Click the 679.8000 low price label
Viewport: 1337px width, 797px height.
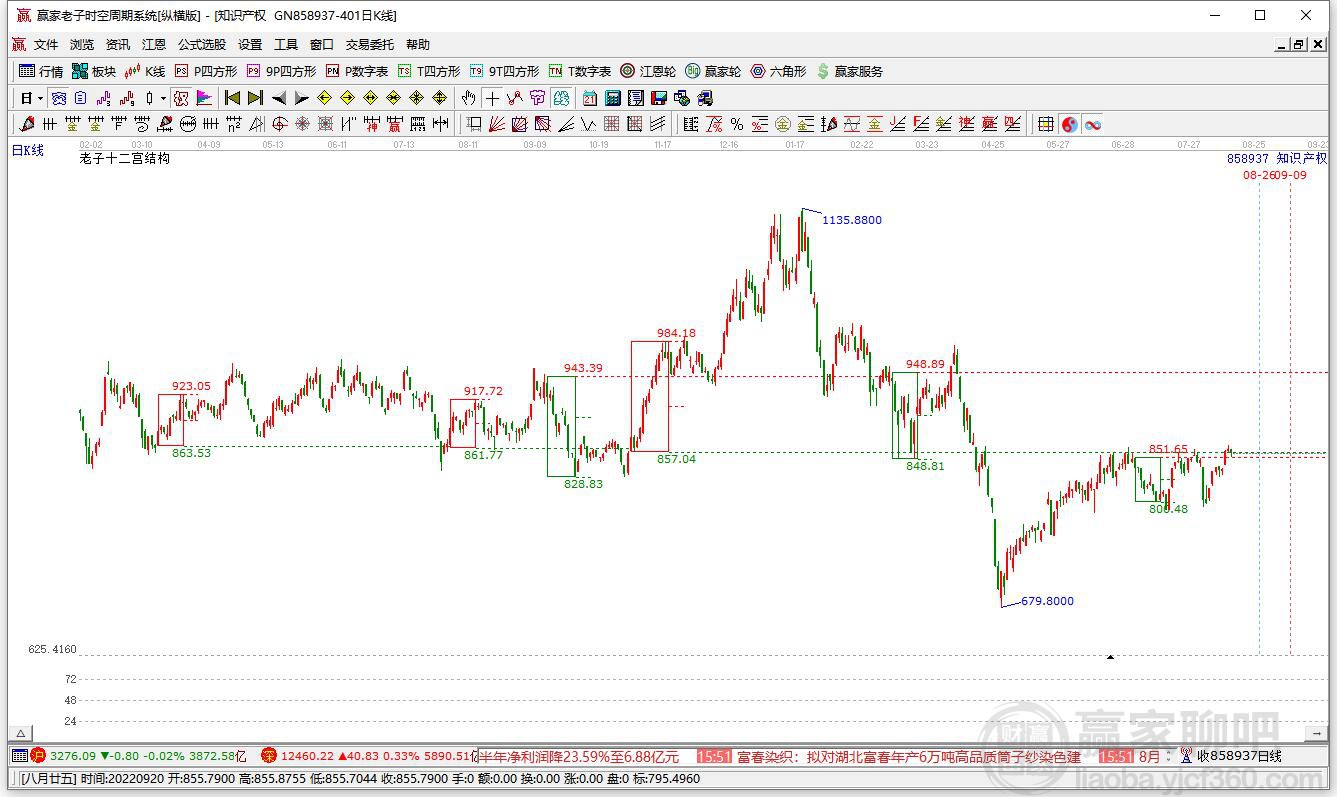coord(1047,601)
